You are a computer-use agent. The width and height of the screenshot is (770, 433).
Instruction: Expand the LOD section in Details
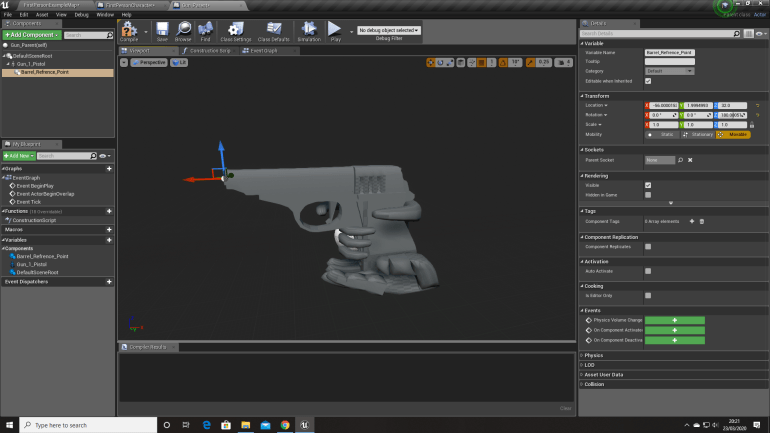589,365
